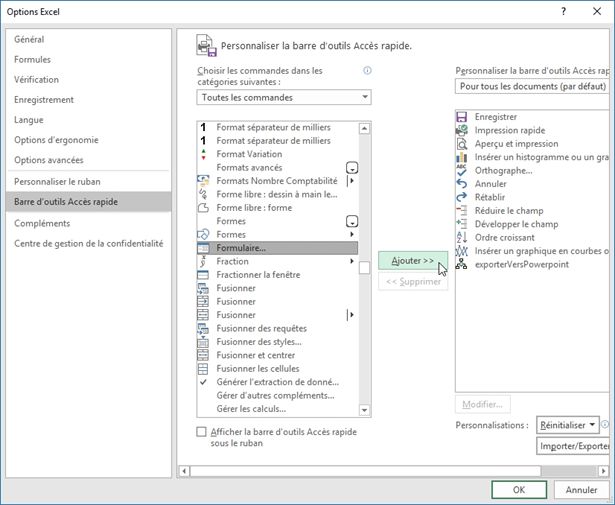The image size is (615, 505).
Task: Click the Développer le champ icon
Action: (462, 224)
